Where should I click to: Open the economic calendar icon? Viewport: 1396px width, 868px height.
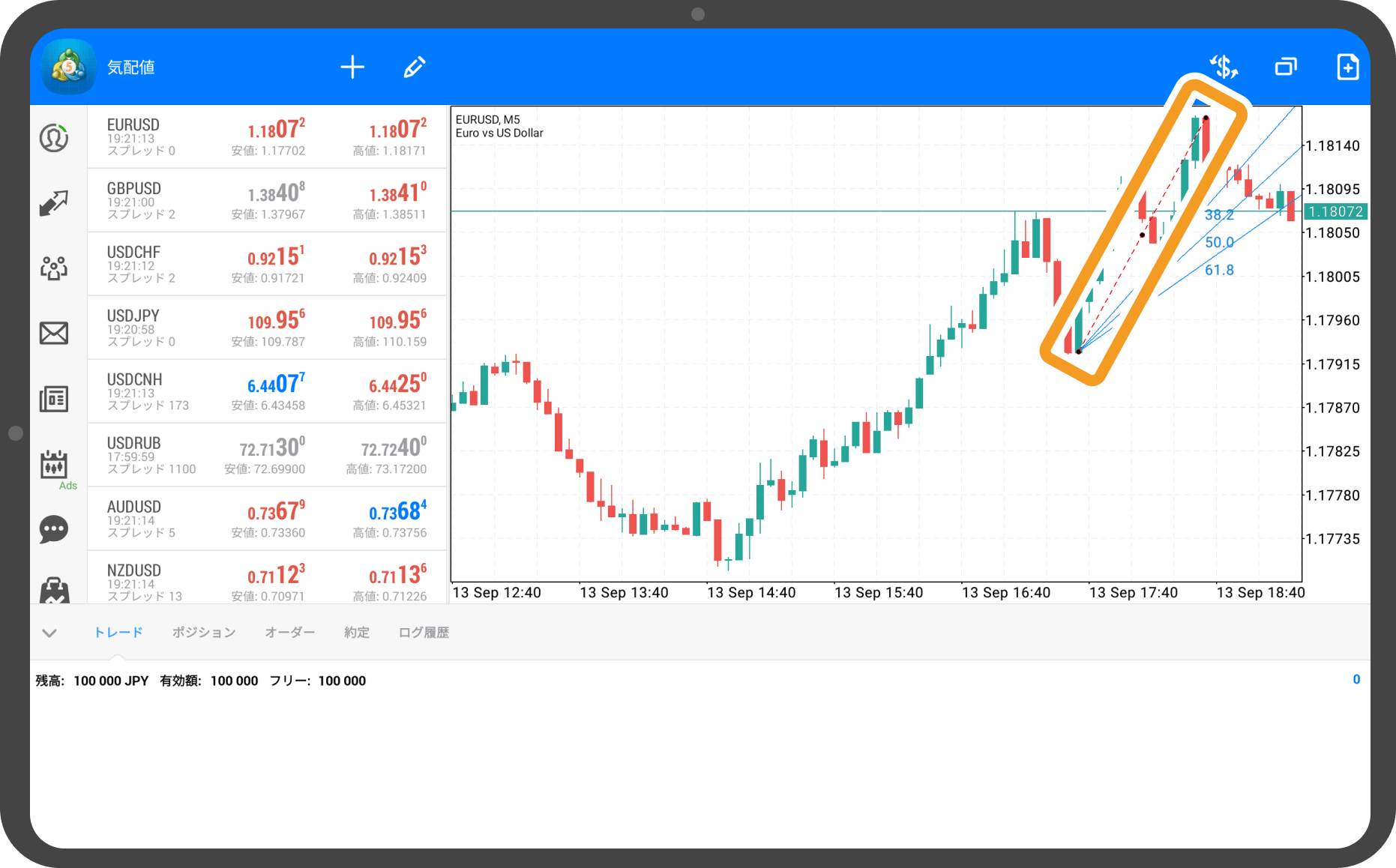point(54,465)
